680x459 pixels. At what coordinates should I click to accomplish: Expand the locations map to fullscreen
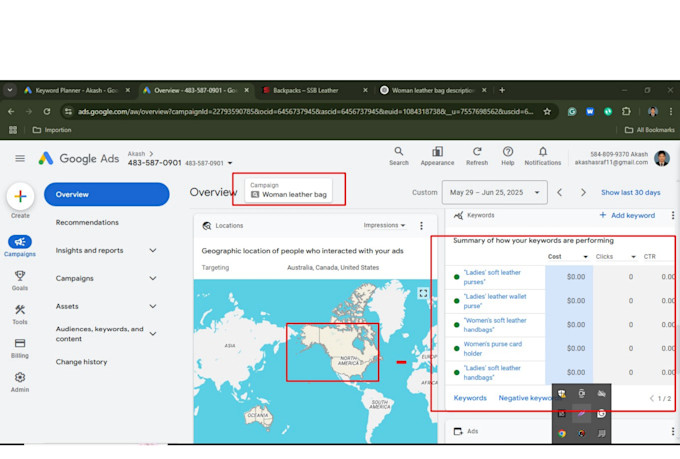[x=423, y=293]
